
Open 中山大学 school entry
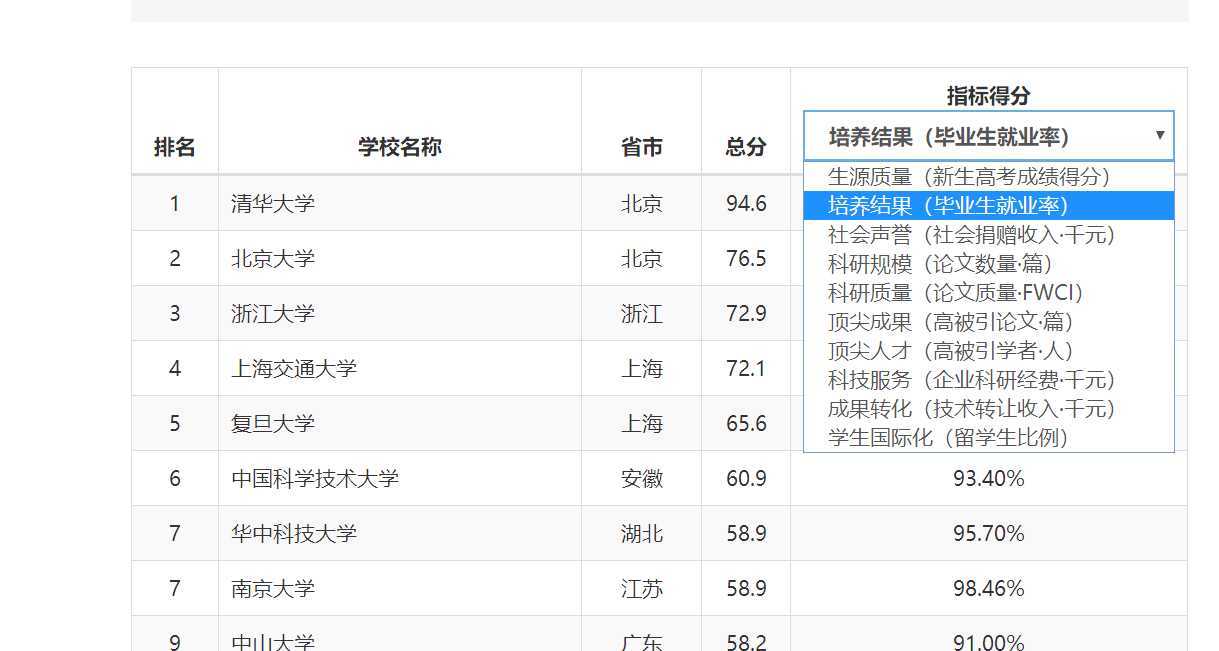tap(273, 643)
